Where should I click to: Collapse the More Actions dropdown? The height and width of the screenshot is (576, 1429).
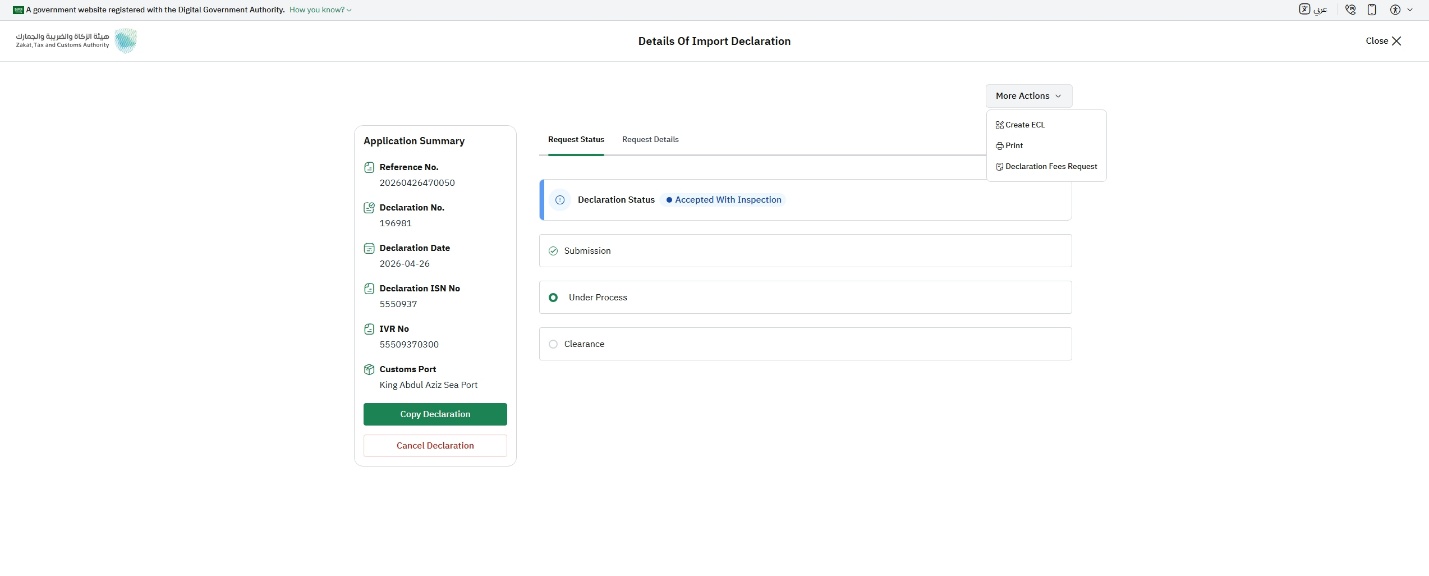tap(1029, 96)
